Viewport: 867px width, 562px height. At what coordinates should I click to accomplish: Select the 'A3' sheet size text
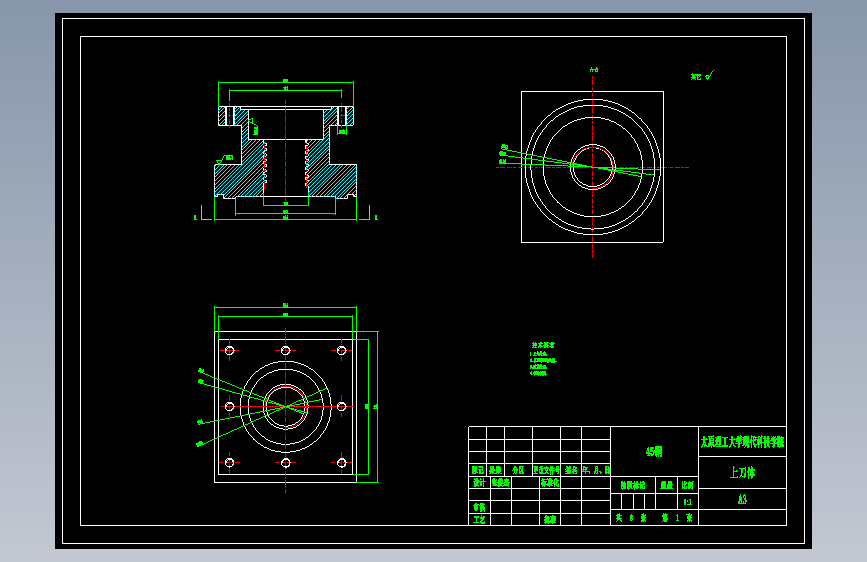coord(742,499)
